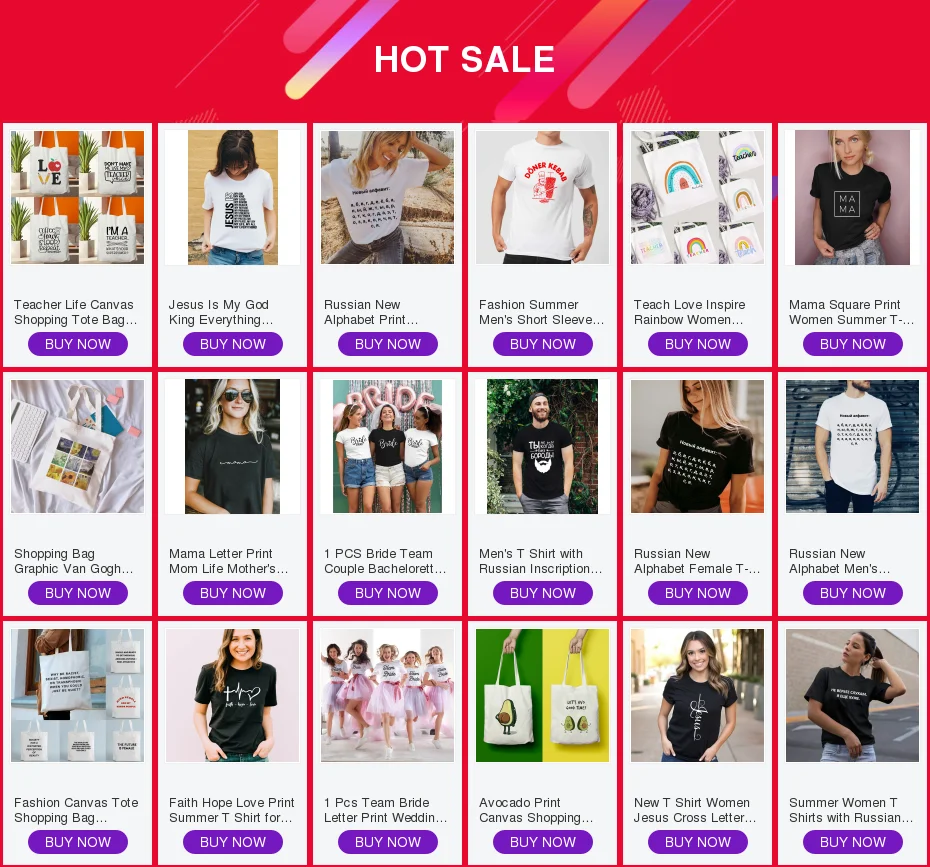This screenshot has height=867, width=930.
Task: Select the Avocado Print canvas bag image
Action: coord(542,696)
